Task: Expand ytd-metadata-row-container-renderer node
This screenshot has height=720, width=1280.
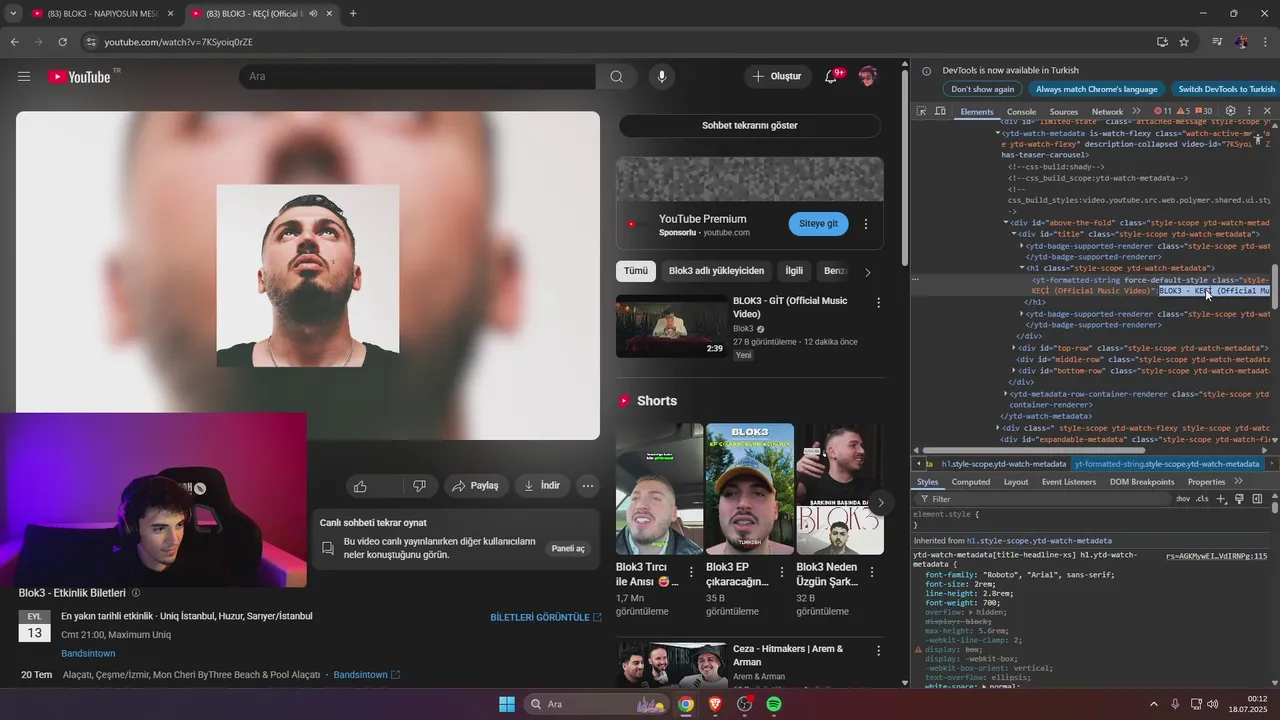Action: pos(1006,394)
